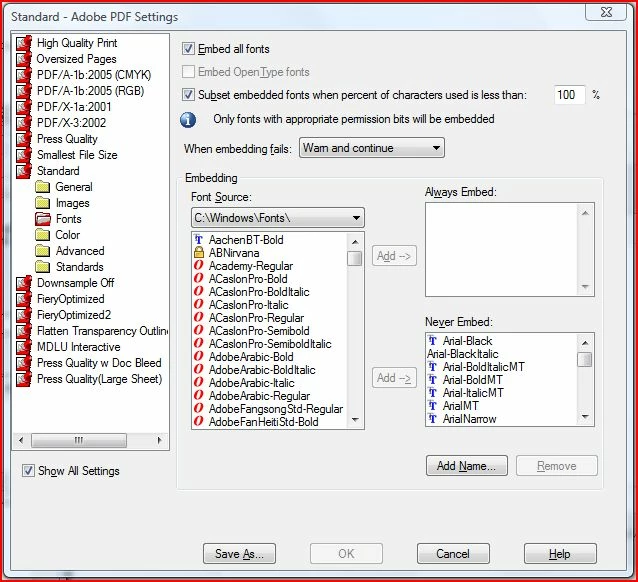The height and width of the screenshot is (582, 638).
Task: Click the lock icon beside ABNirvana
Action: 199,253
